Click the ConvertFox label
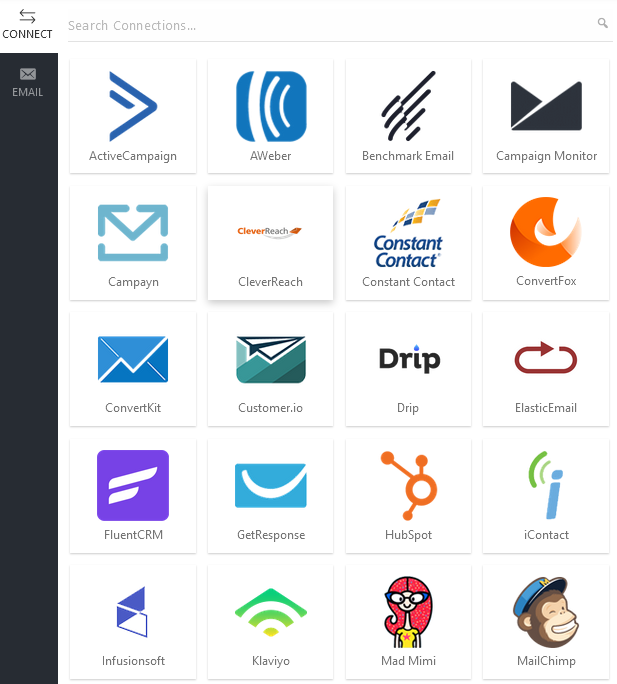Screen dimensions: 617x684 click(546, 280)
